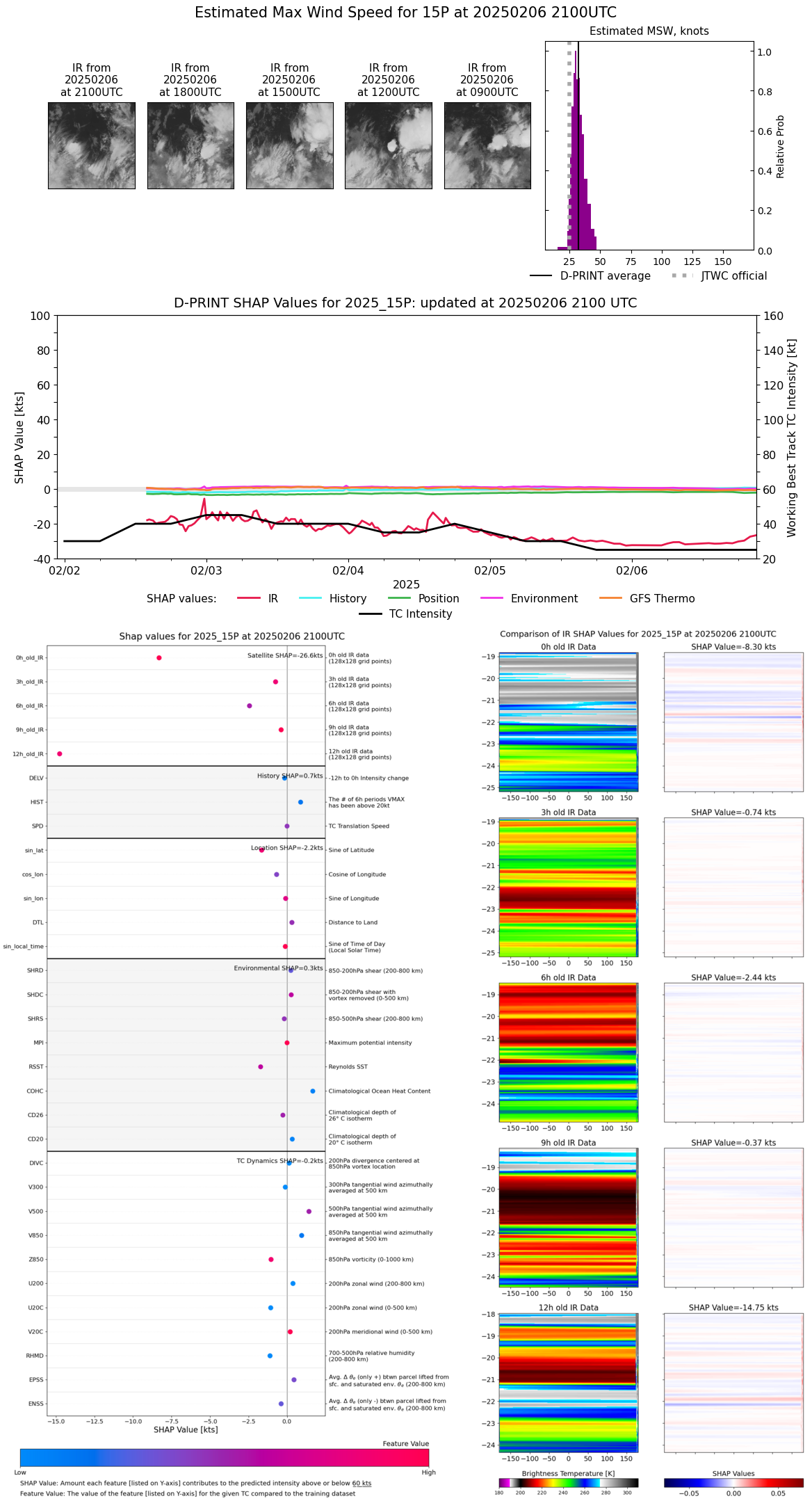Click the Feature Value gradient colorbar
Image resolution: width=812 pixels, height=1501 pixels.
pos(224,1457)
